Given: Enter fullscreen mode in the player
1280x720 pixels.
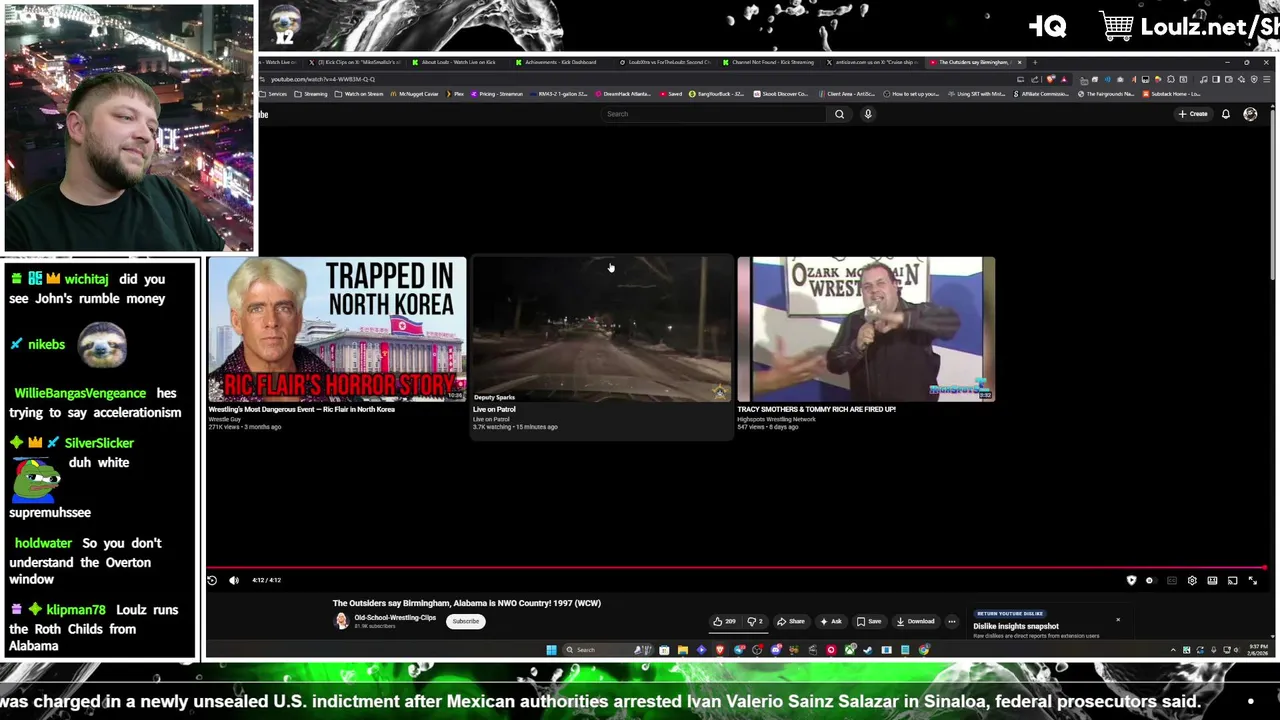Looking at the screenshot, I should click(x=1252, y=580).
